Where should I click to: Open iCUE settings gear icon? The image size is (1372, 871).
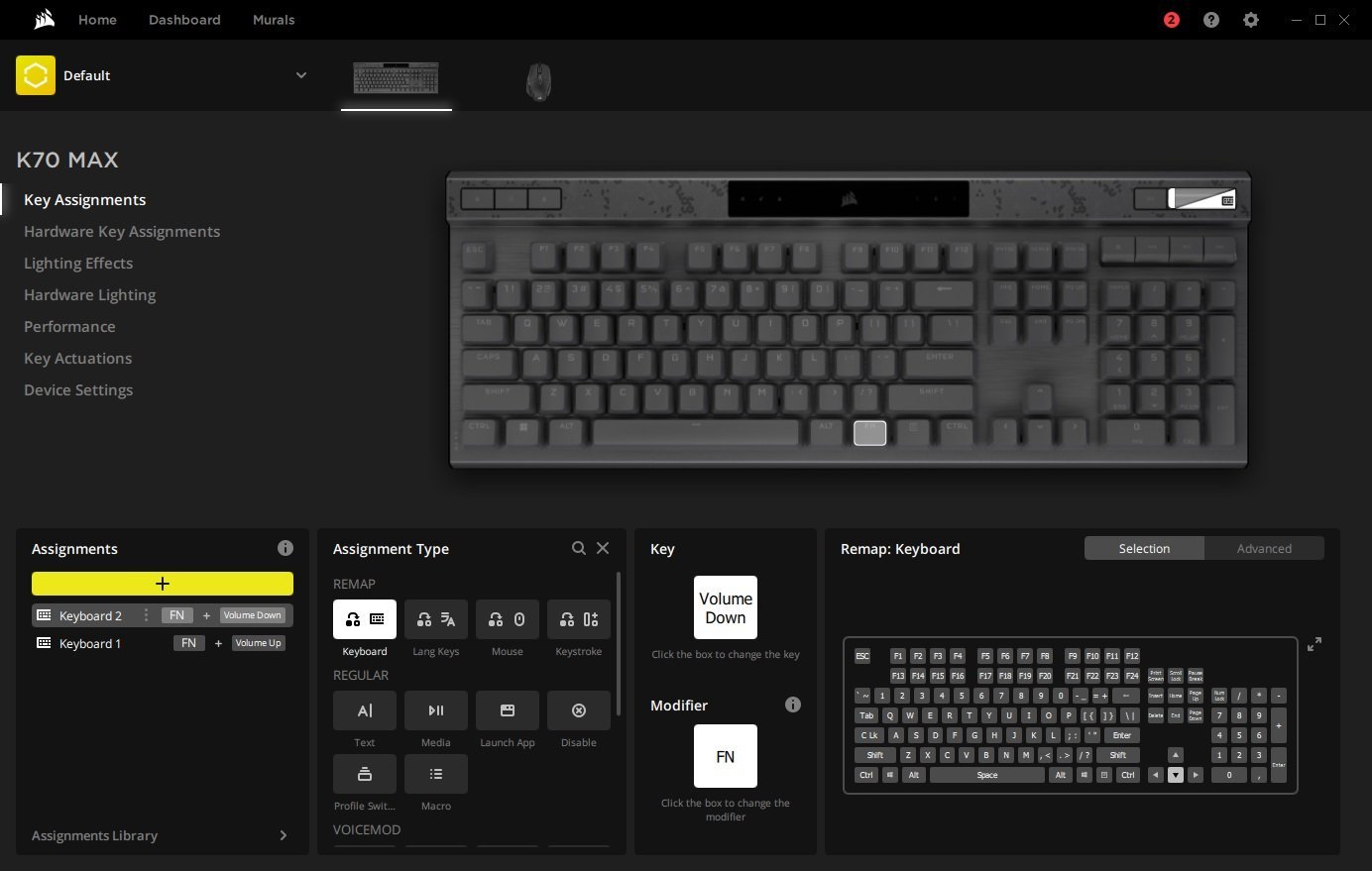(1251, 20)
